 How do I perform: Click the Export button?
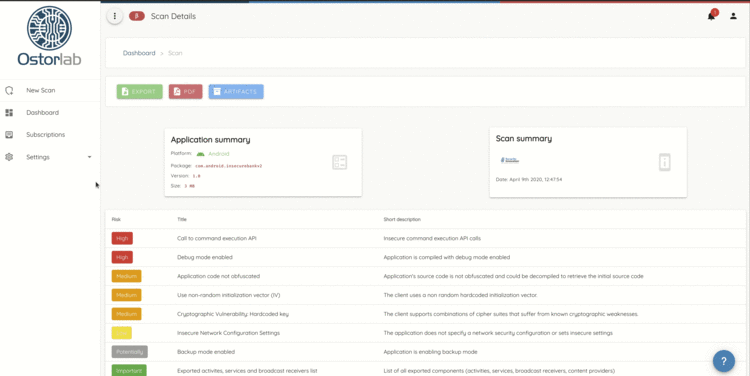coord(140,91)
